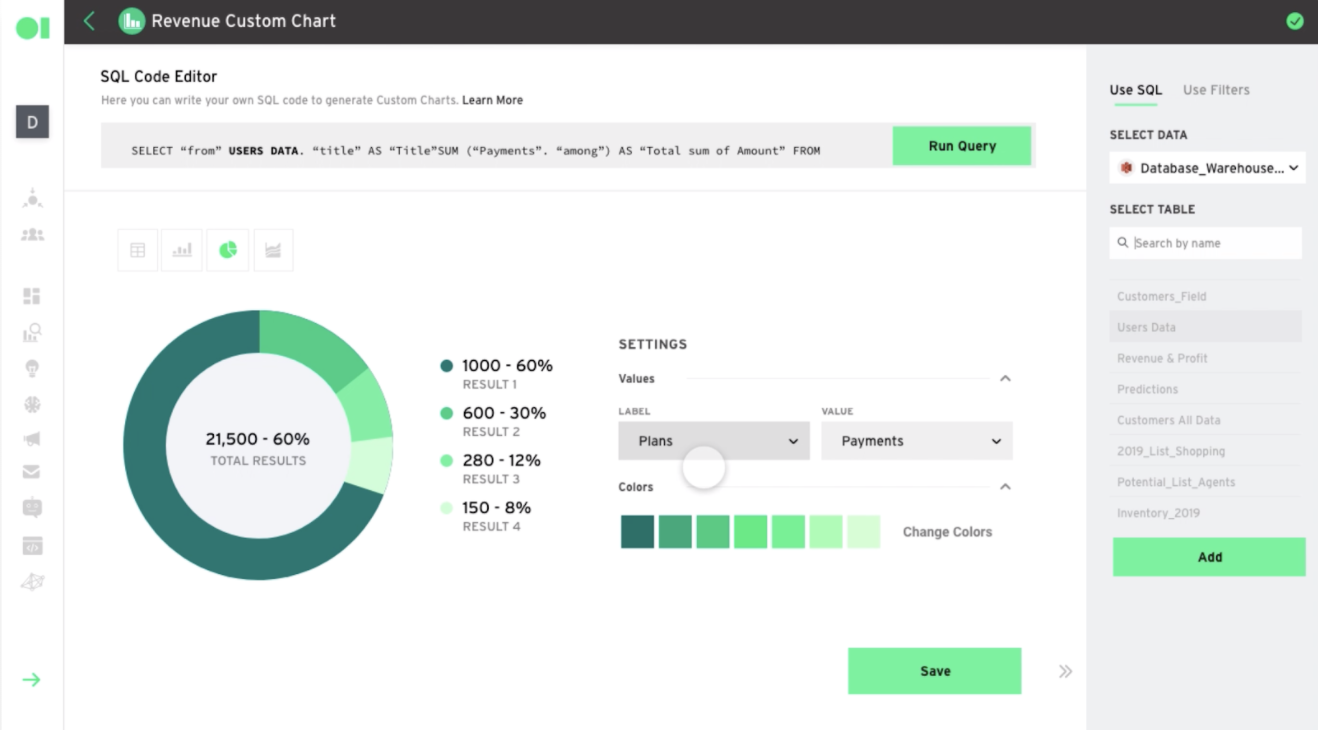Open the dashboard grid icon in sidebar
Viewport: 1318px width, 730px height.
point(32,296)
